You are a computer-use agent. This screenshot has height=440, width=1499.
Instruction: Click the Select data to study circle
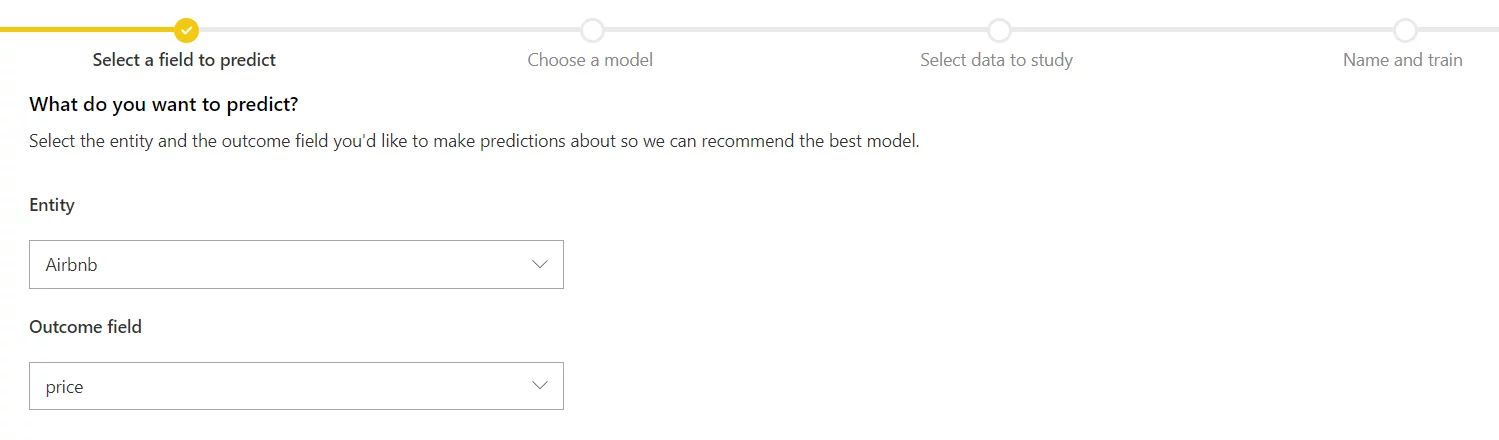tap(998, 30)
